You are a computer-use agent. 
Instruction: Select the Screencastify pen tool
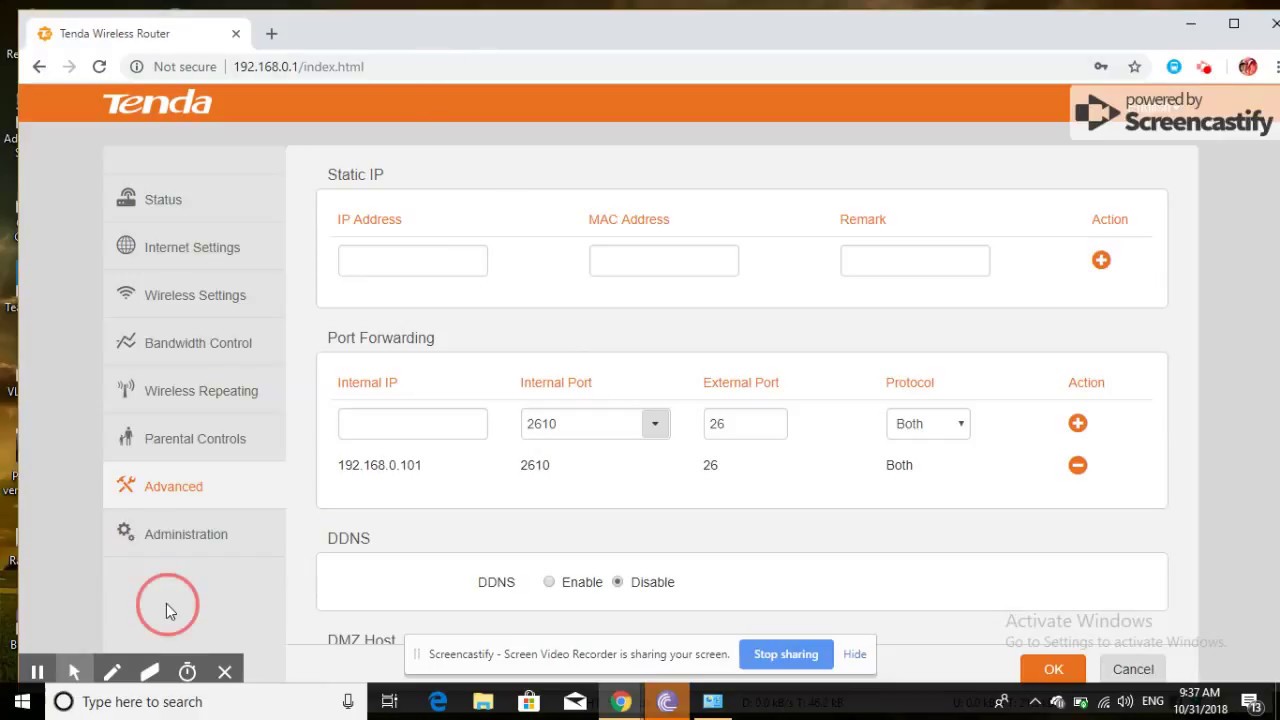[112, 672]
